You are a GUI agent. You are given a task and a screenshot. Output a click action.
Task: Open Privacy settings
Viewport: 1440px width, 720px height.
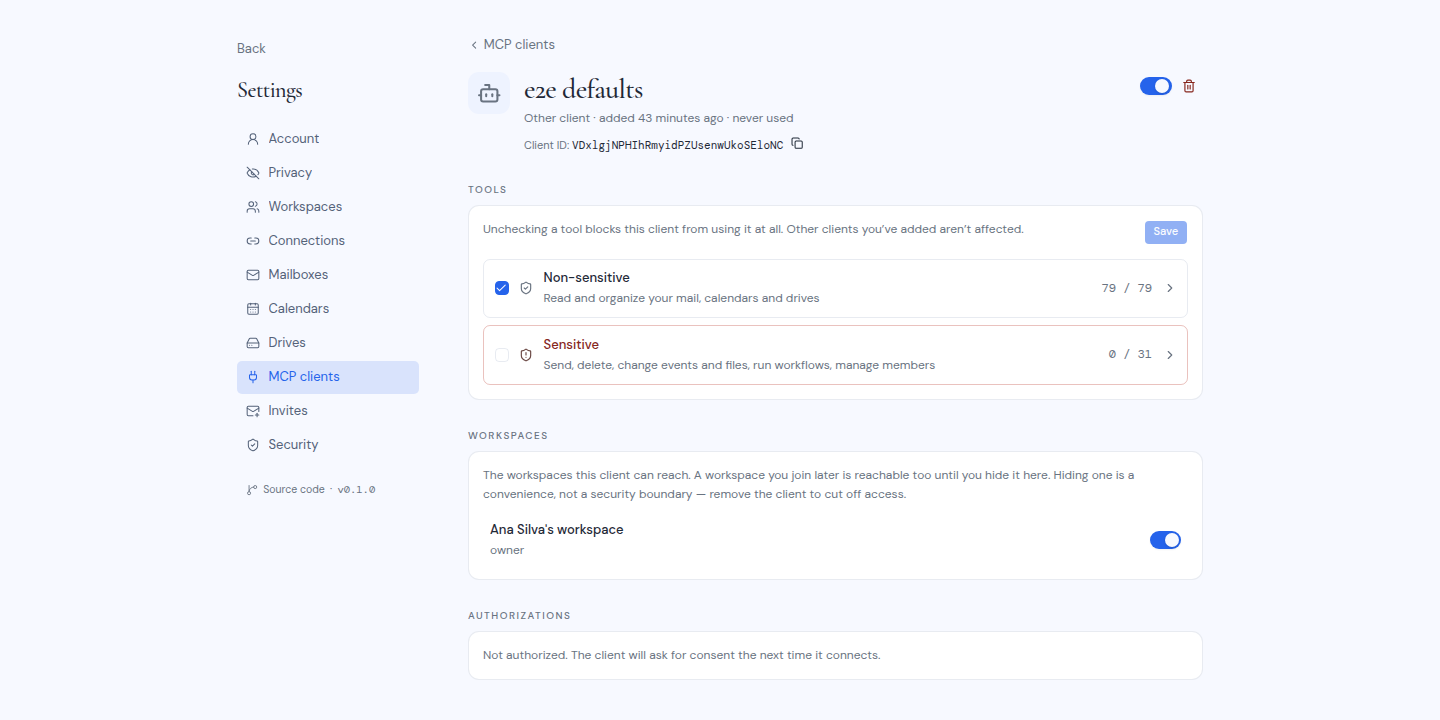(x=328, y=173)
